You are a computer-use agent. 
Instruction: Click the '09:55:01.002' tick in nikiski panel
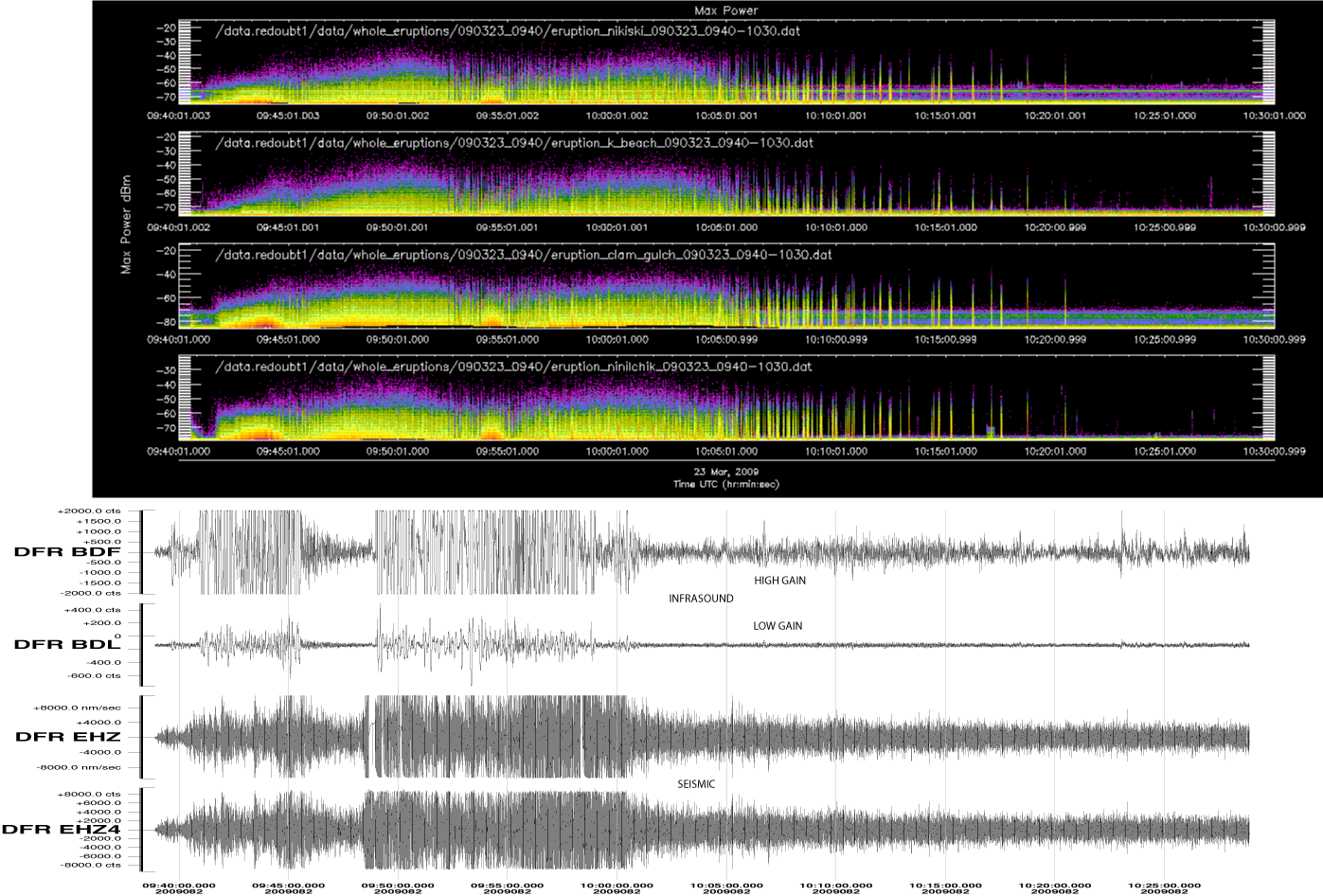coord(507,116)
